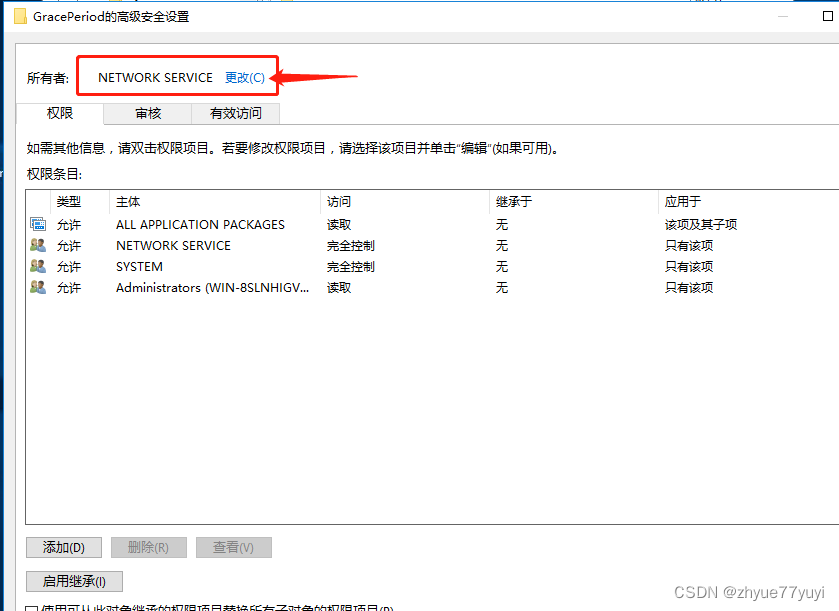The height and width of the screenshot is (611, 839).
Task: Click 只有该项 in the Administrators row
Action: pos(689,287)
